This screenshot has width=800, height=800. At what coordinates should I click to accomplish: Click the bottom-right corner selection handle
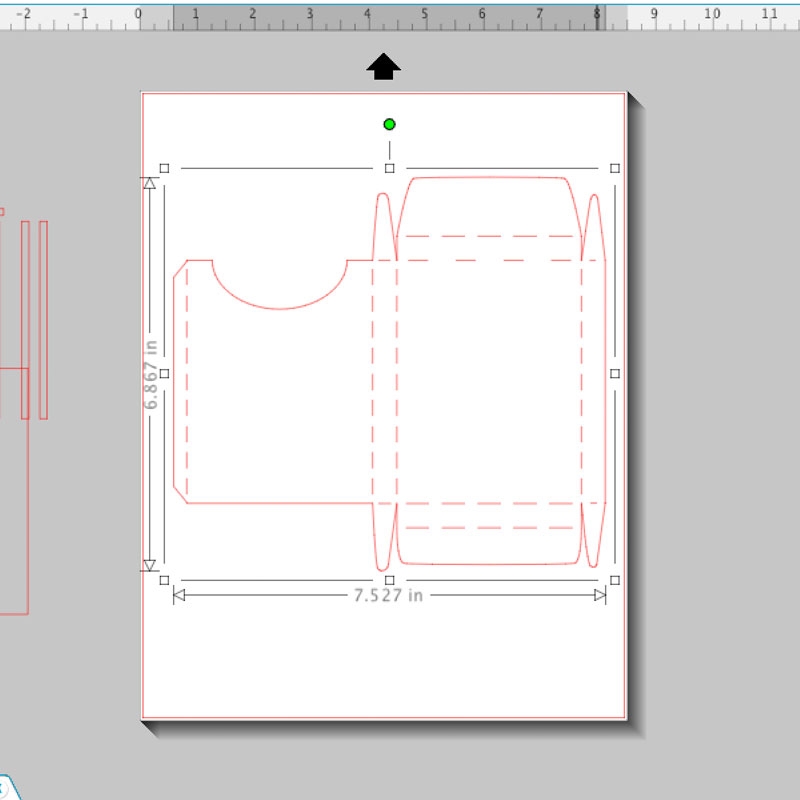point(615,580)
